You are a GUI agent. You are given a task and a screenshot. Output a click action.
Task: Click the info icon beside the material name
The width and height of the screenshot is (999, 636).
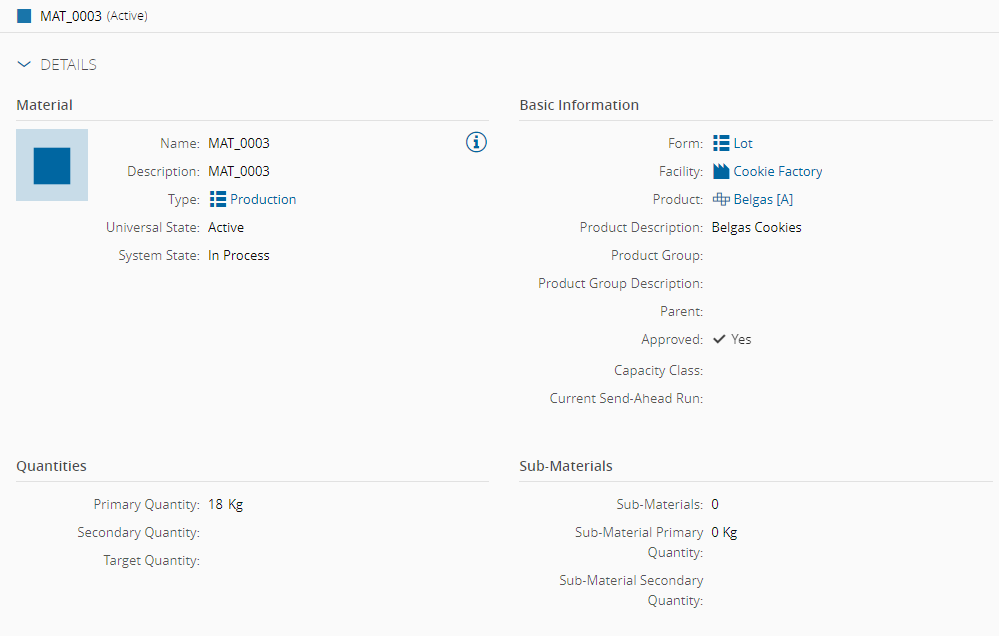(x=477, y=142)
